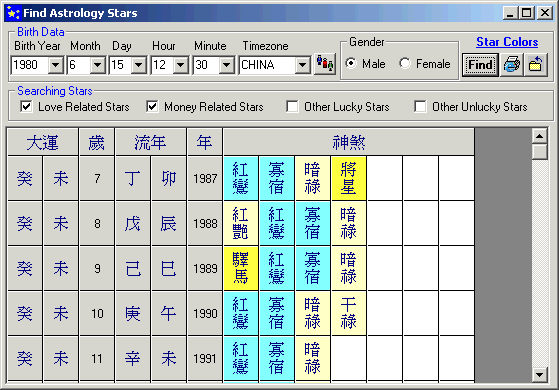Click the star application icon in title bar
Screen dimensions: 559x390
(13, 13)
